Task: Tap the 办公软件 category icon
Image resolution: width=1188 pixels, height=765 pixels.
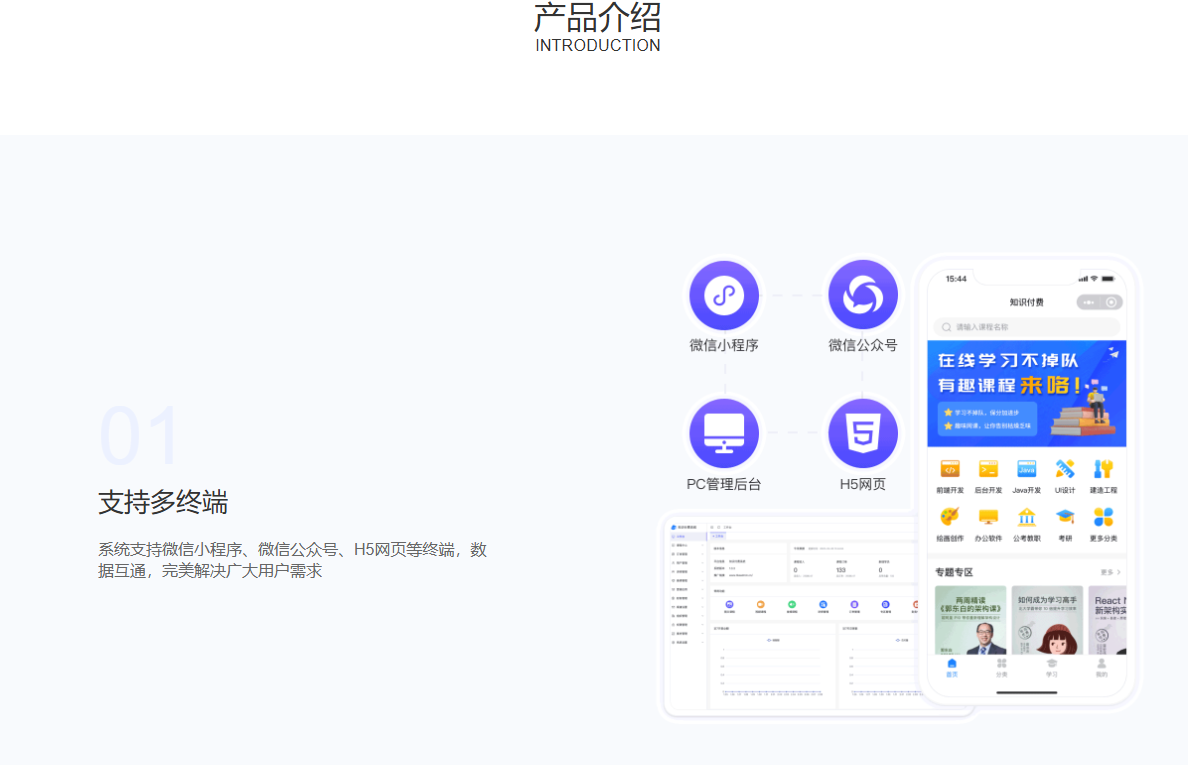Action: point(988,517)
